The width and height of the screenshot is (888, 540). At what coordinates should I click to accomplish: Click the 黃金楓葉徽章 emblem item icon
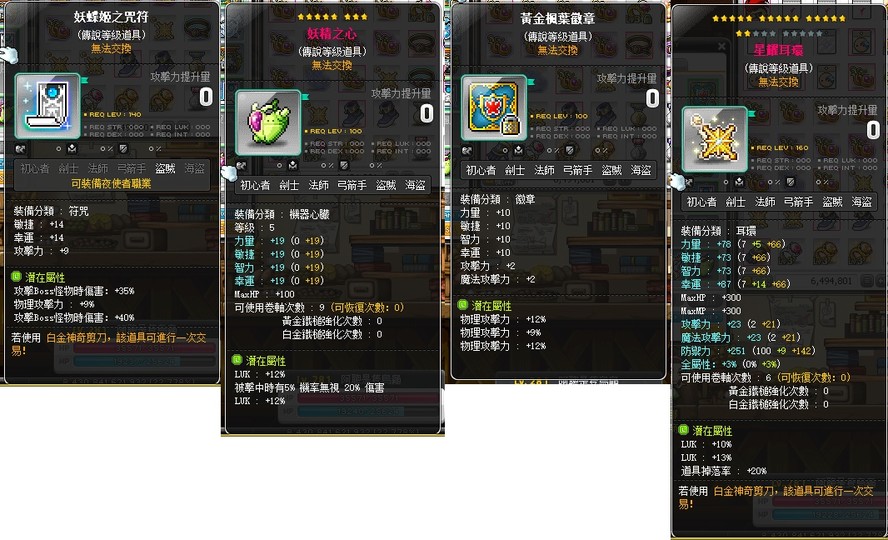[x=494, y=108]
